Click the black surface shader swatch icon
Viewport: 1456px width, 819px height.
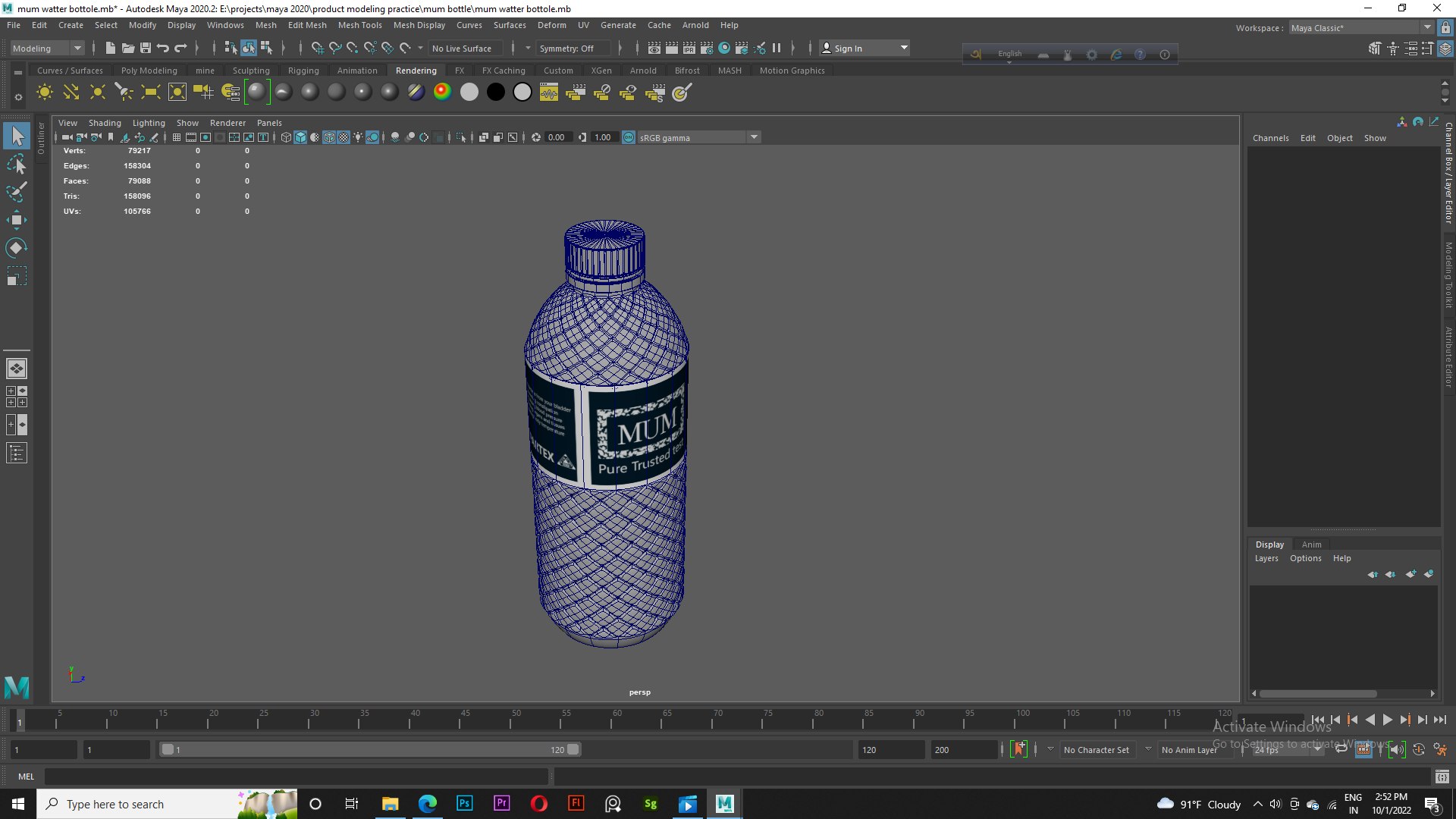point(495,93)
